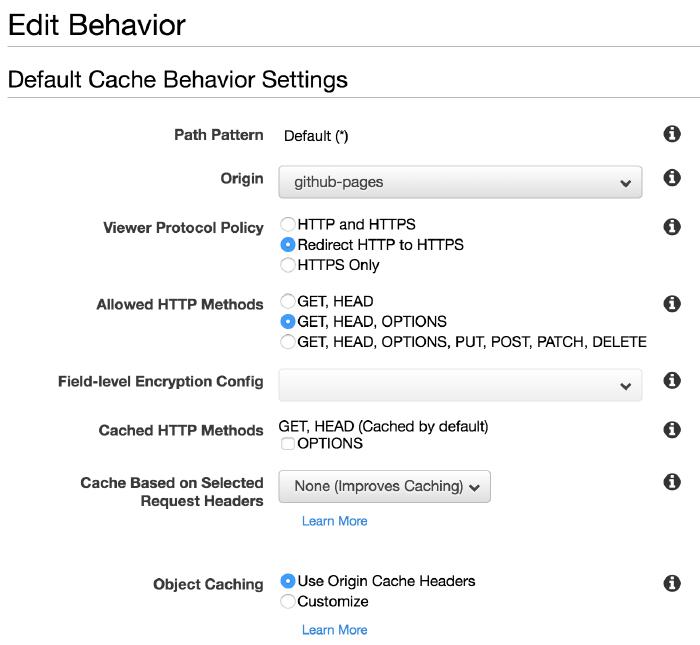Click the Edit Behavior page title
The image size is (700, 645).
coord(96,25)
